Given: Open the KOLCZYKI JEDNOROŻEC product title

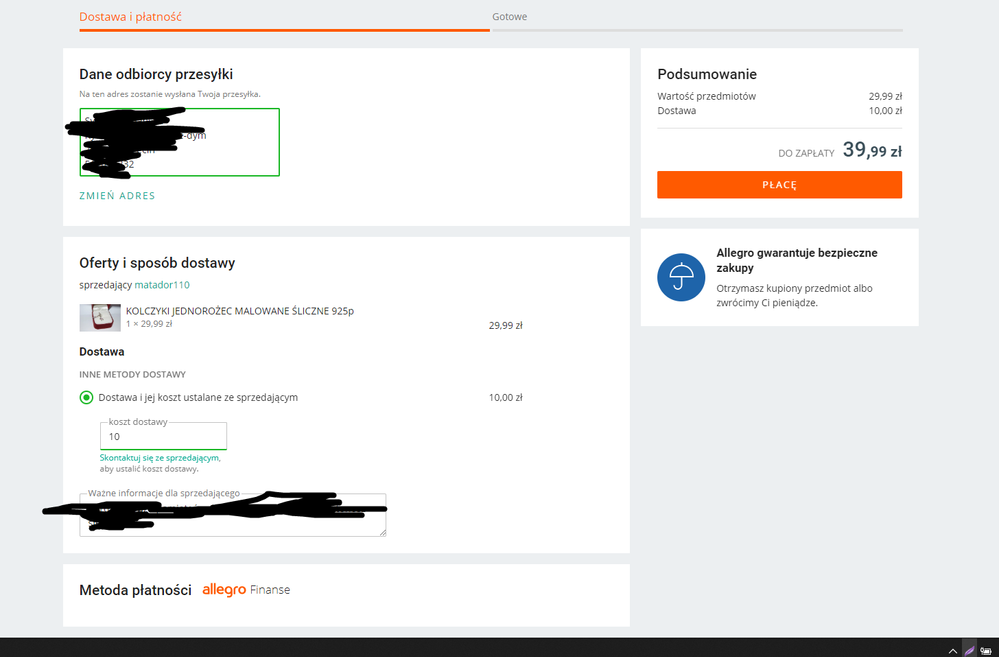Looking at the screenshot, I should [239, 311].
